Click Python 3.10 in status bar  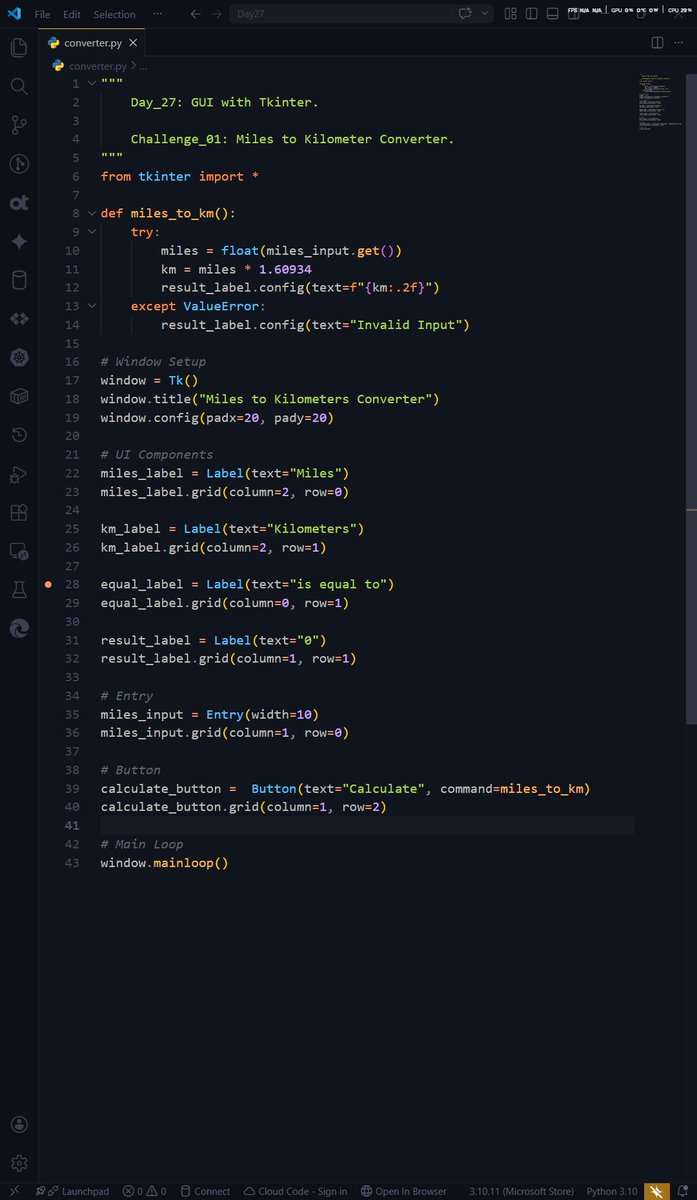point(611,1191)
